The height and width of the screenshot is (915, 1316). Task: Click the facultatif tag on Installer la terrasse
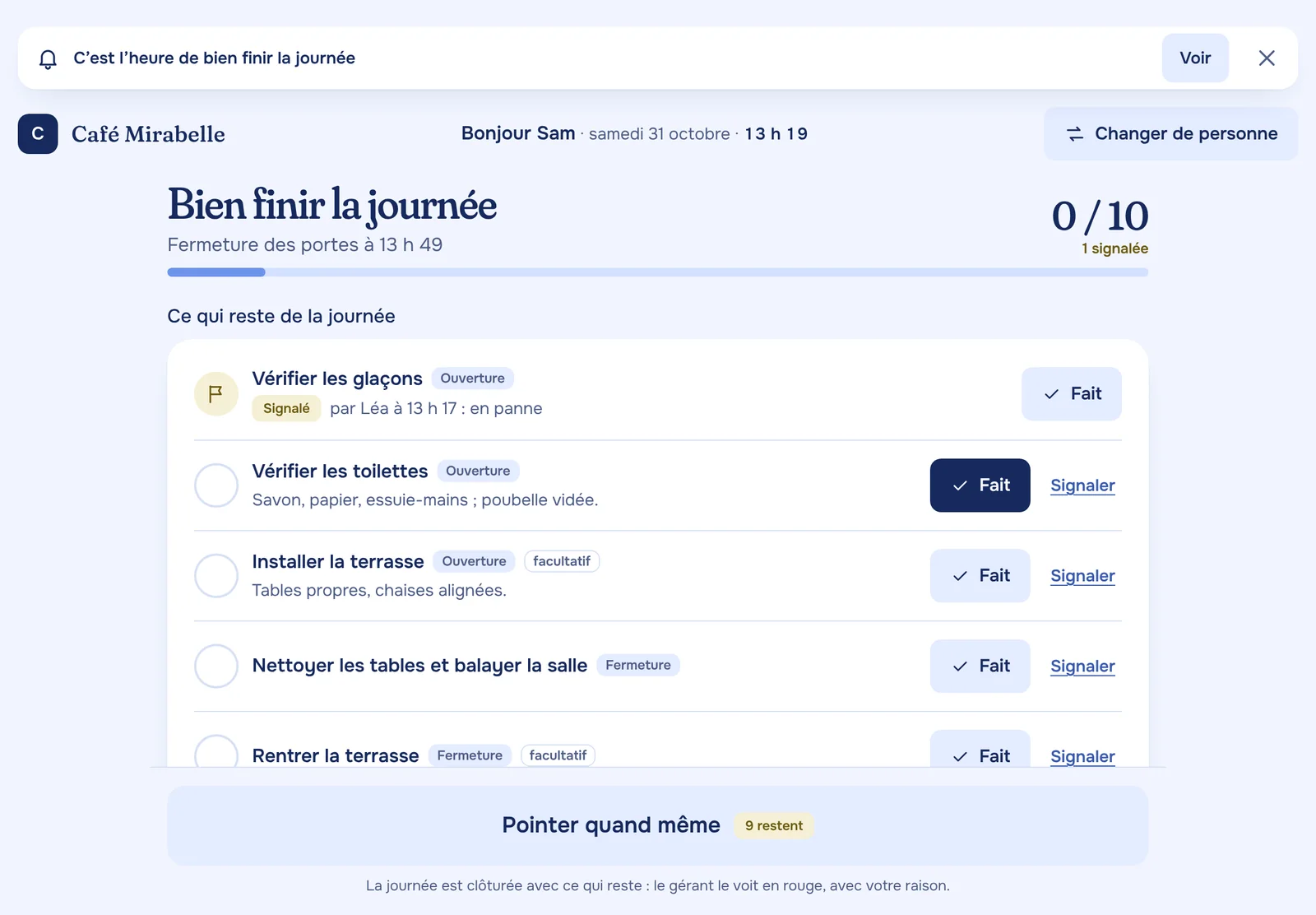[x=562, y=561]
